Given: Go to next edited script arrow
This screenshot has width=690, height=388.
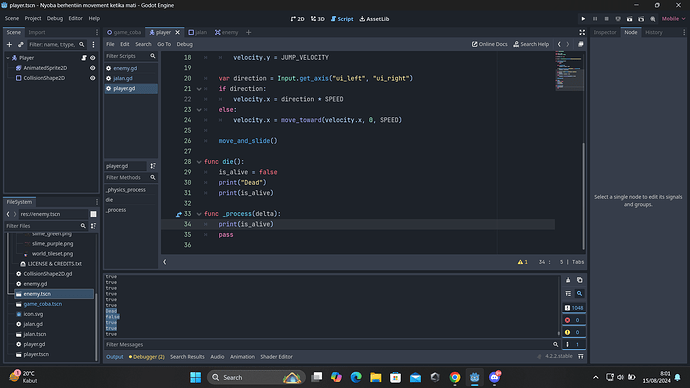Looking at the screenshot, I should pos(568,44).
